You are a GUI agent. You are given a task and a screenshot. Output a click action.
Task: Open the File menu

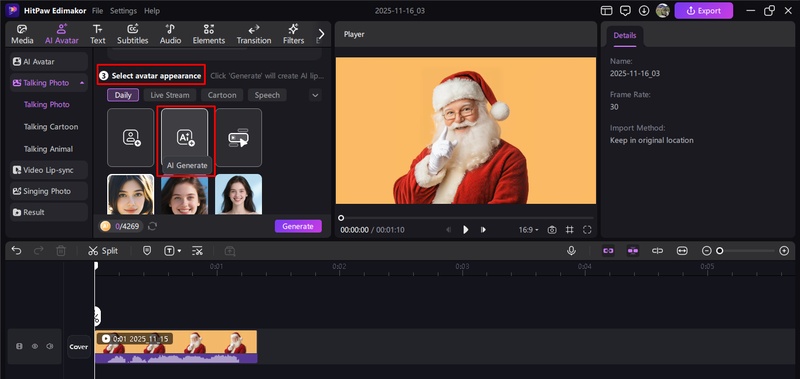97,11
